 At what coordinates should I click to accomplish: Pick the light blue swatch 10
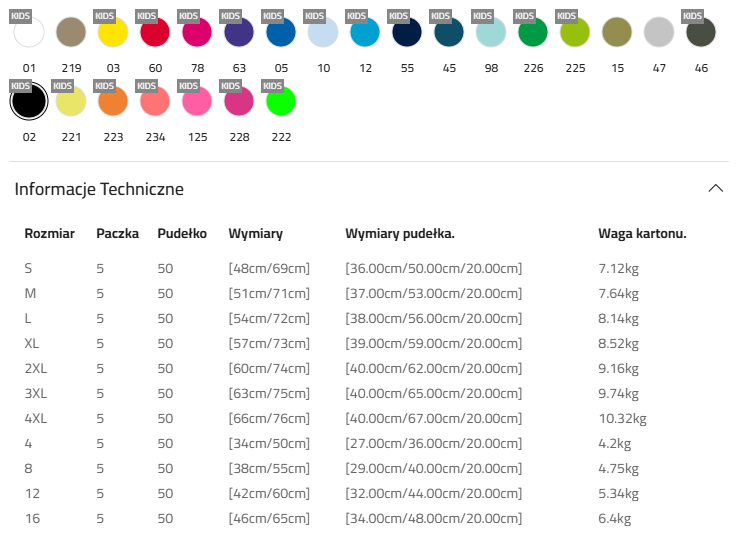pyautogui.click(x=323, y=32)
